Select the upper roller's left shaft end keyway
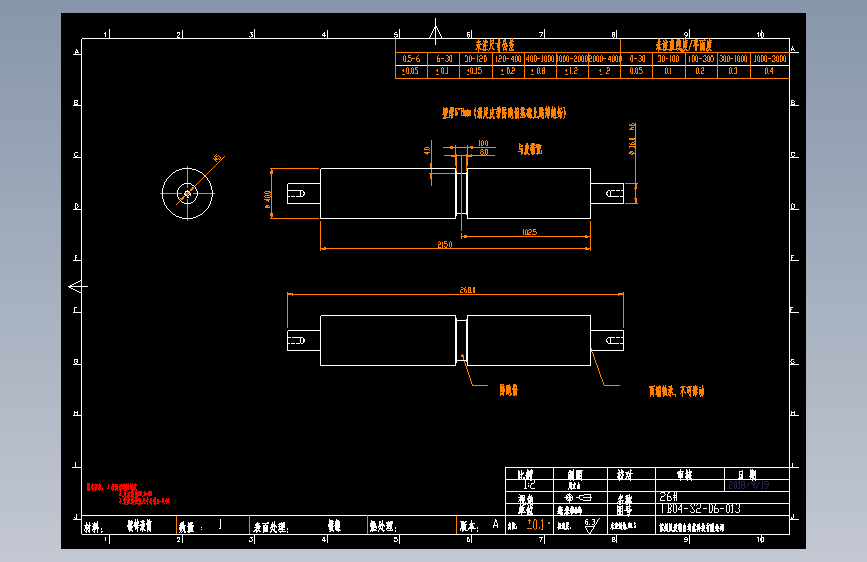 coord(296,194)
